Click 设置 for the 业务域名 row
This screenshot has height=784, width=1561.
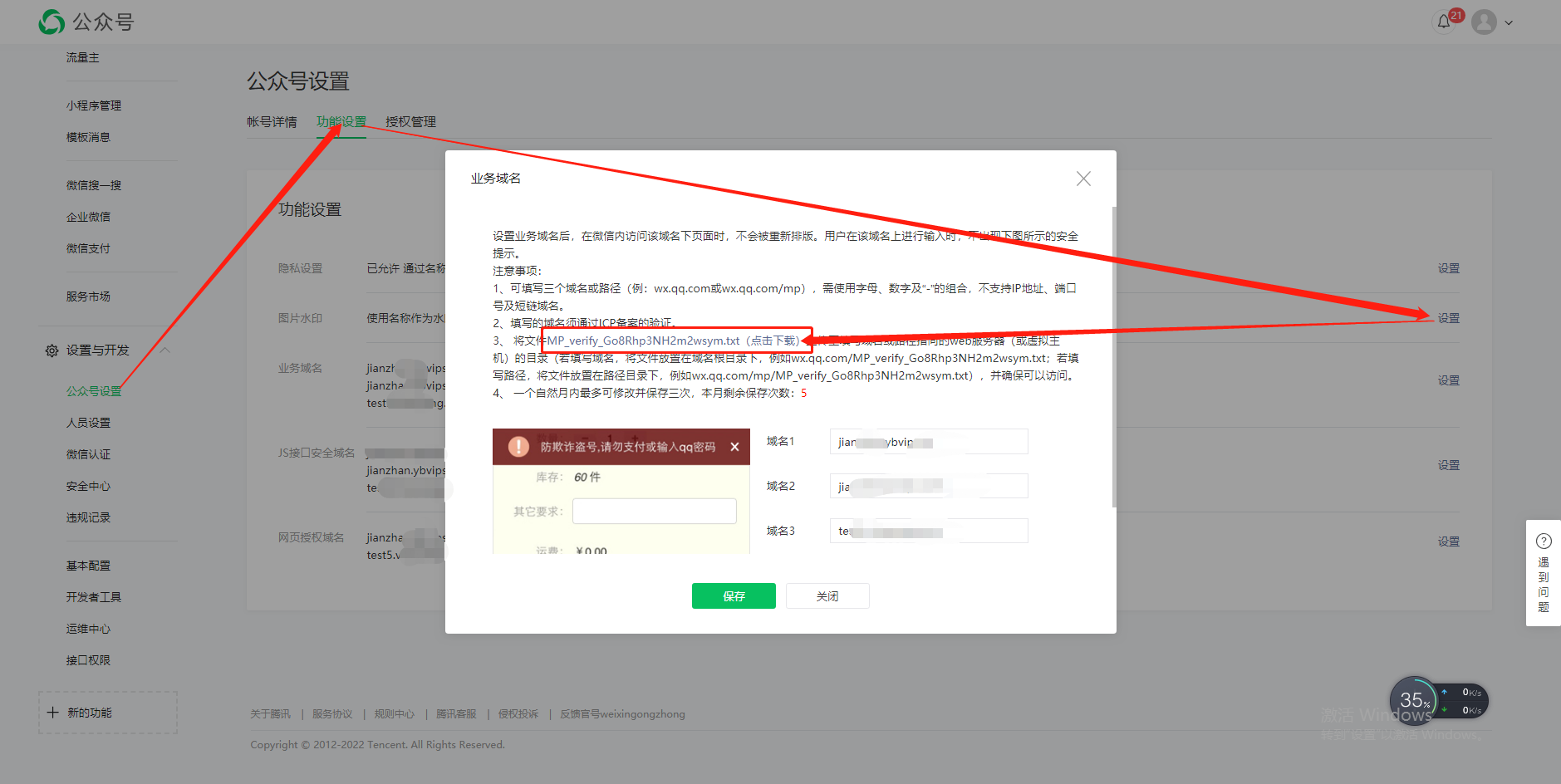1448,380
